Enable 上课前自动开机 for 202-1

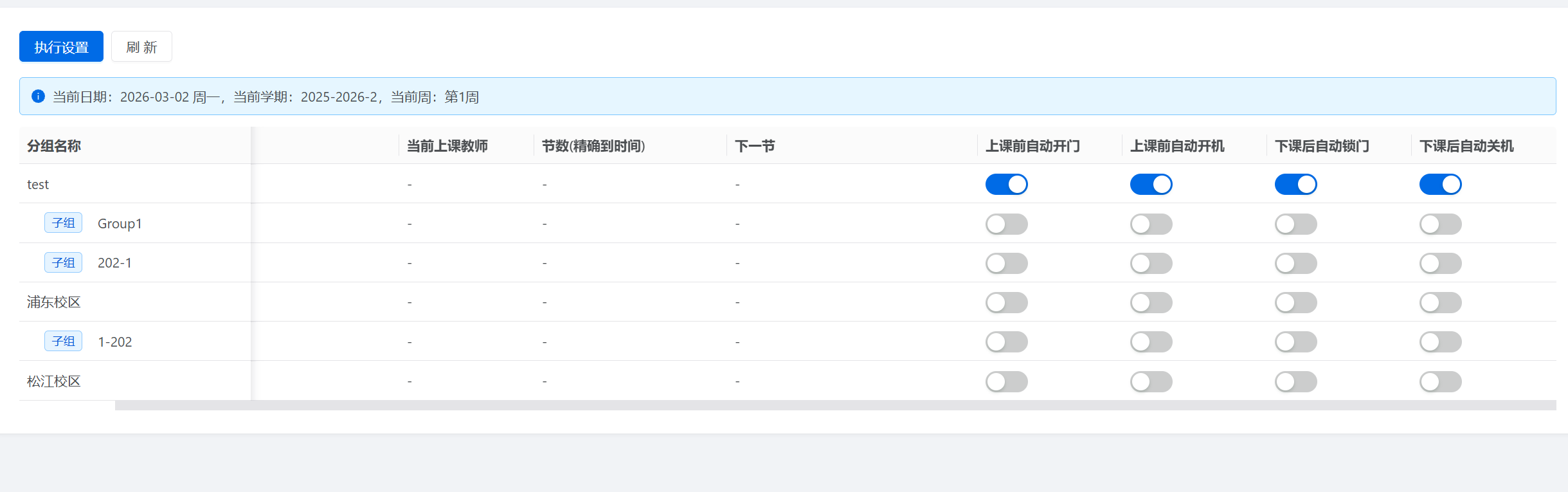pos(1151,263)
